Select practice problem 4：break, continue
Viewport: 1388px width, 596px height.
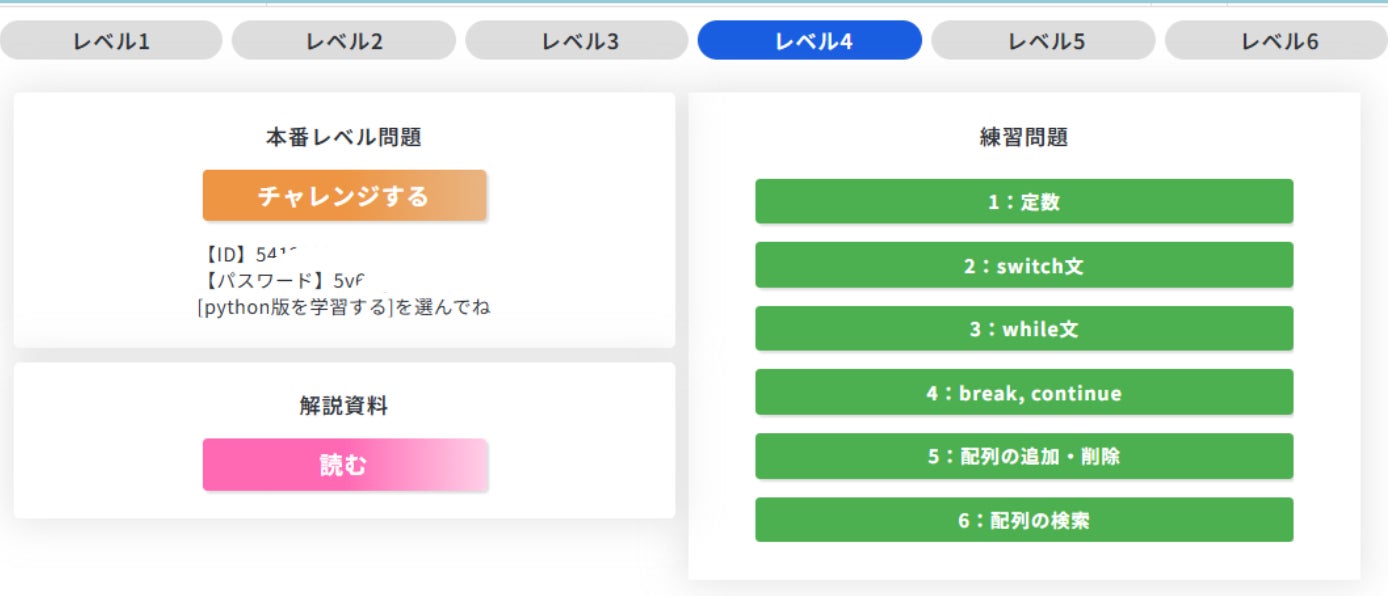click(x=1024, y=393)
